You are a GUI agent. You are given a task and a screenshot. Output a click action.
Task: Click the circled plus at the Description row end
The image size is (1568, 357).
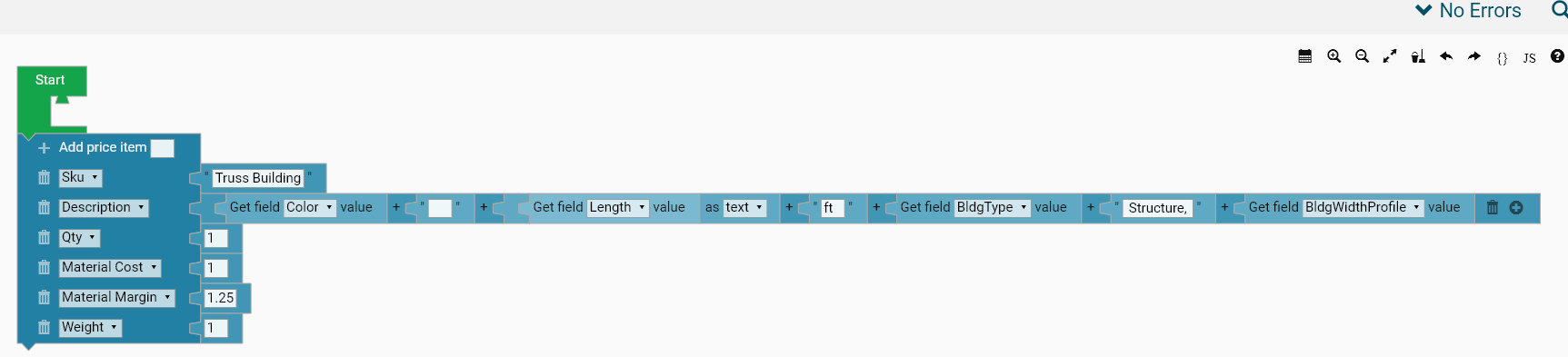(x=1516, y=207)
